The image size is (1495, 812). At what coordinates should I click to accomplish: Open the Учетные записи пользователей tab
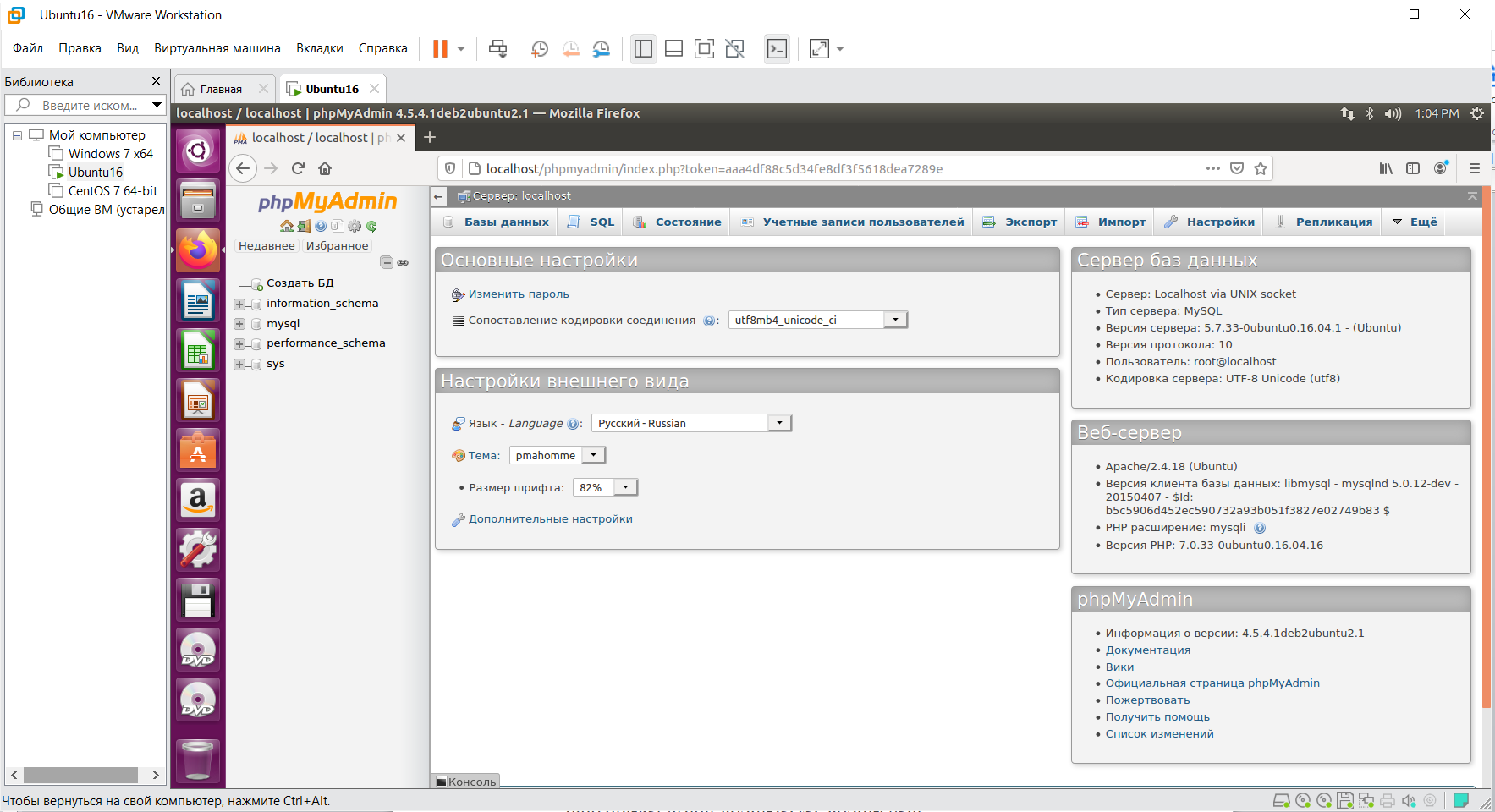click(x=852, y=222)
